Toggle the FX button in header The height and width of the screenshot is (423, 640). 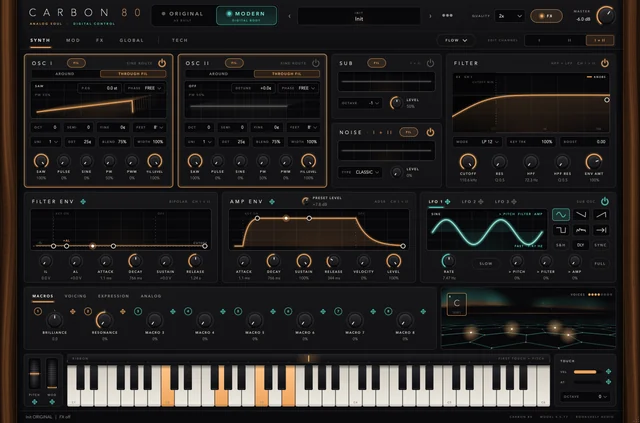[546, 16]
